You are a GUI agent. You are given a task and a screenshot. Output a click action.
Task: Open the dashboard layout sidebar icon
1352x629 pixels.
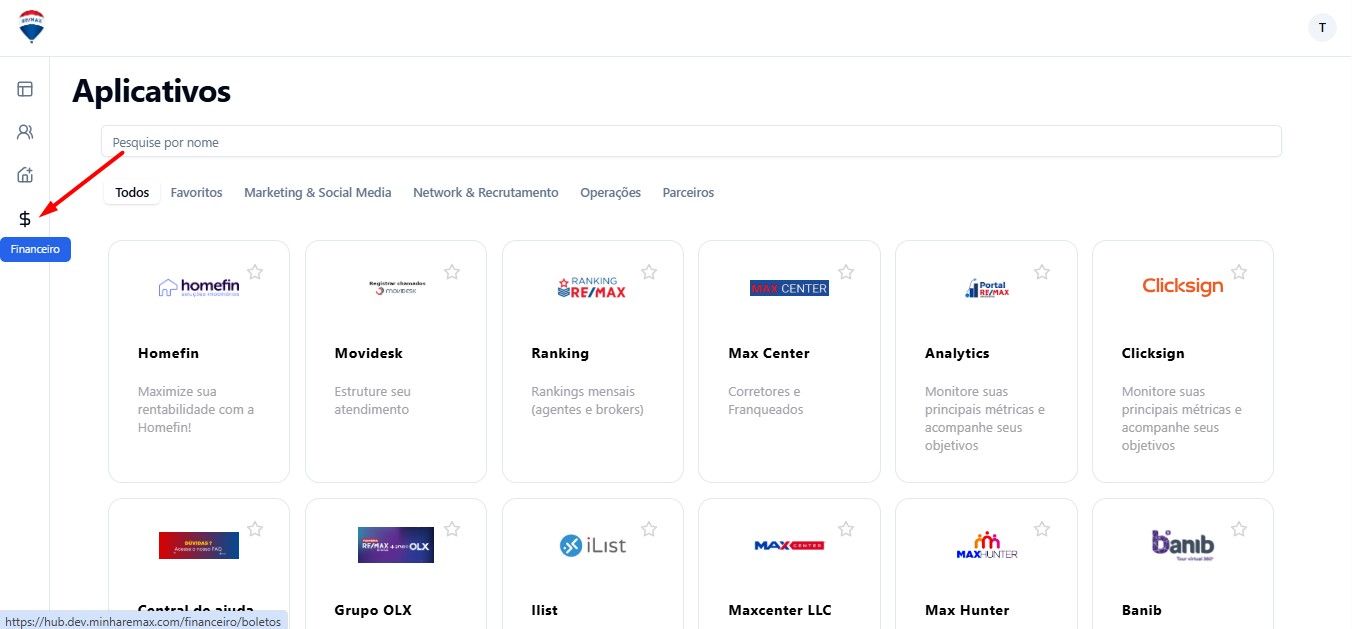[25, 89]
